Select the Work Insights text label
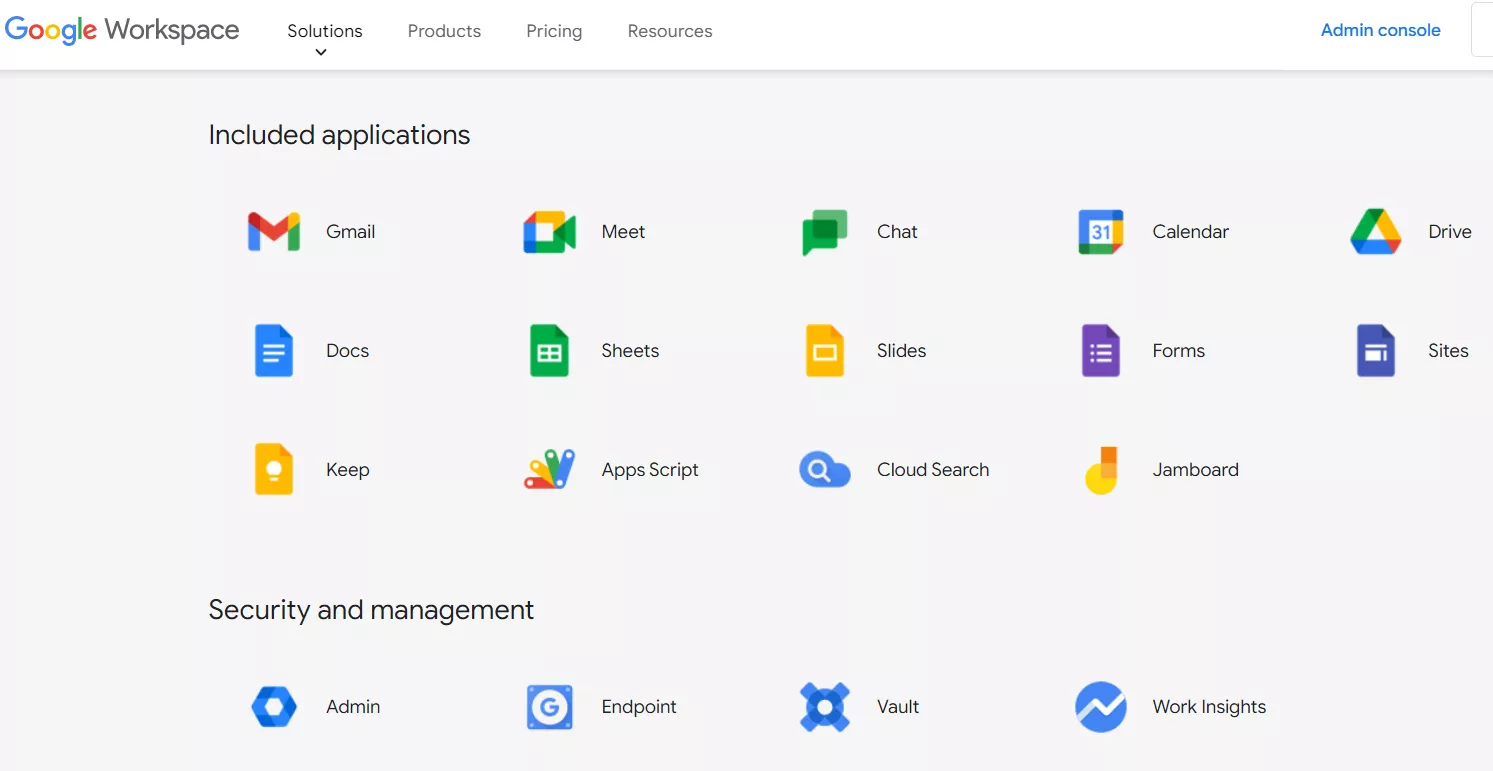This screenshot has width=1493, height=771. pos(1209,707)
